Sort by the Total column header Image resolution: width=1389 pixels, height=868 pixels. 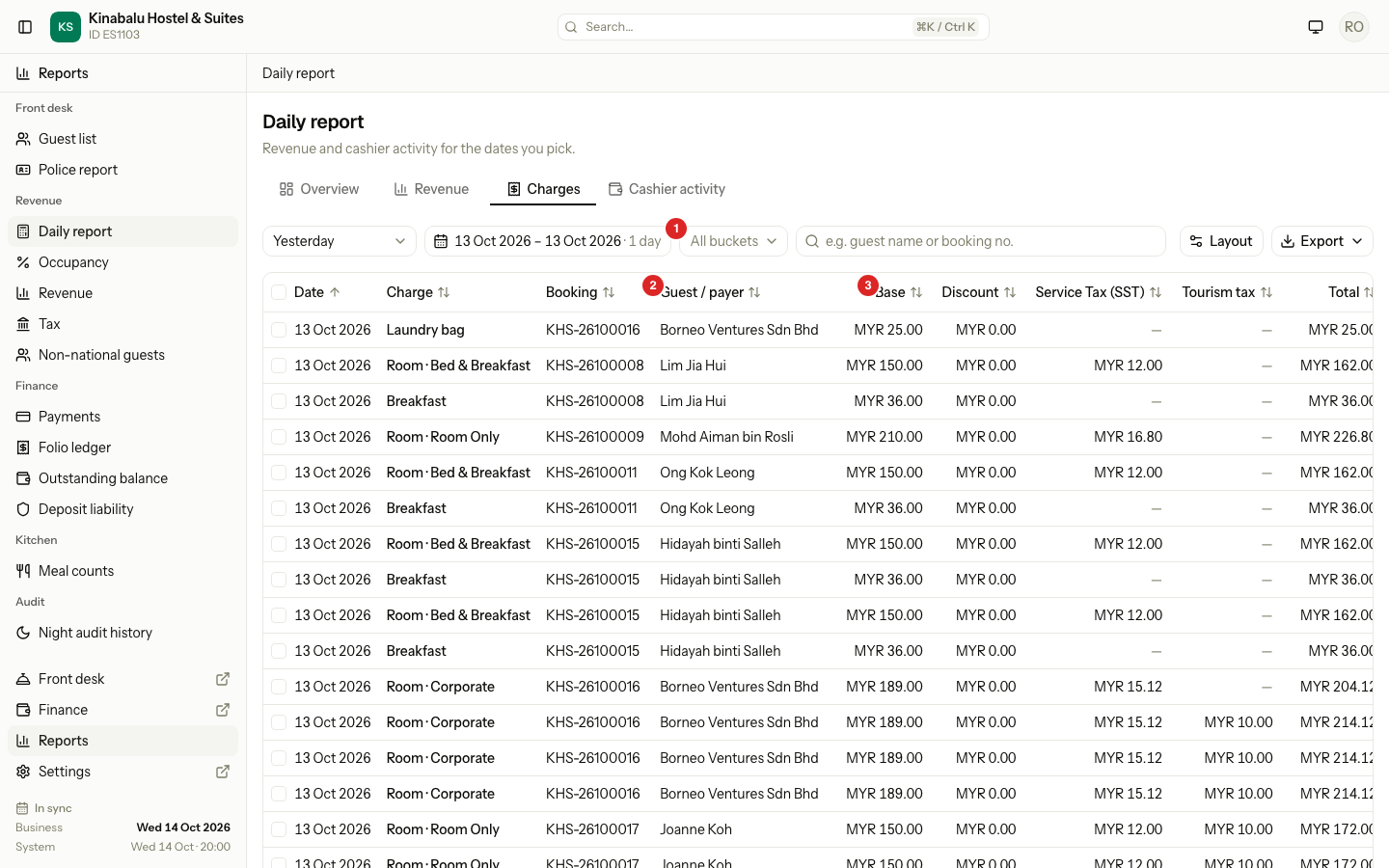pos(1348,292)
